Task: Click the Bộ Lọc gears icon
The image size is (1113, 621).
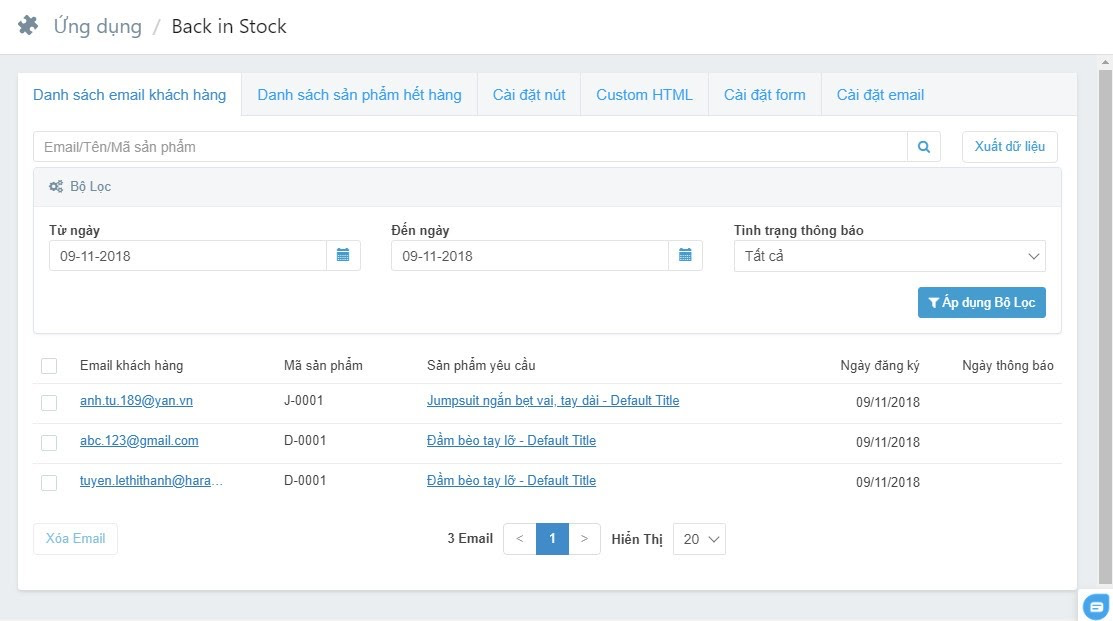Action: point(56,187)
